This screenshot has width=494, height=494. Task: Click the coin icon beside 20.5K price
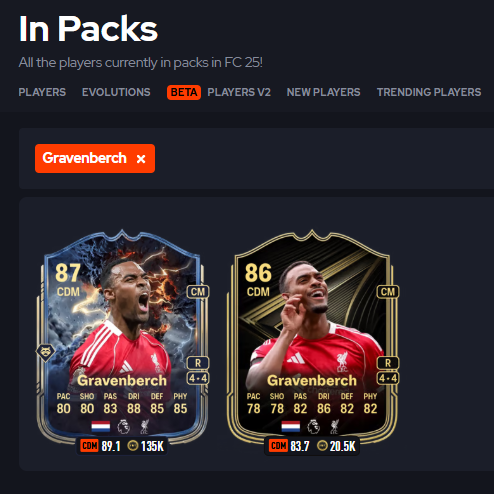tap(322, 446)
